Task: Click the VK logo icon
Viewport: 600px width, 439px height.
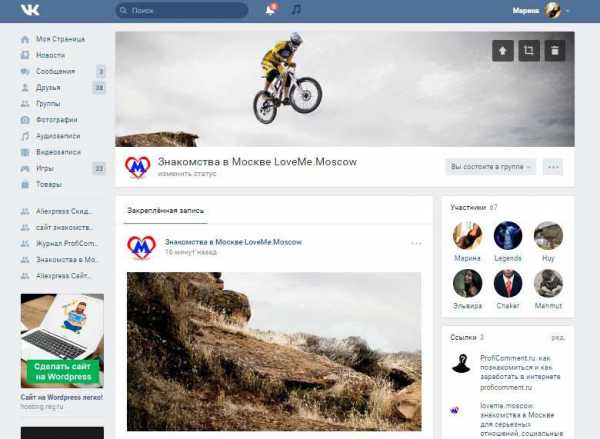Action: click(x=30, y=10)
